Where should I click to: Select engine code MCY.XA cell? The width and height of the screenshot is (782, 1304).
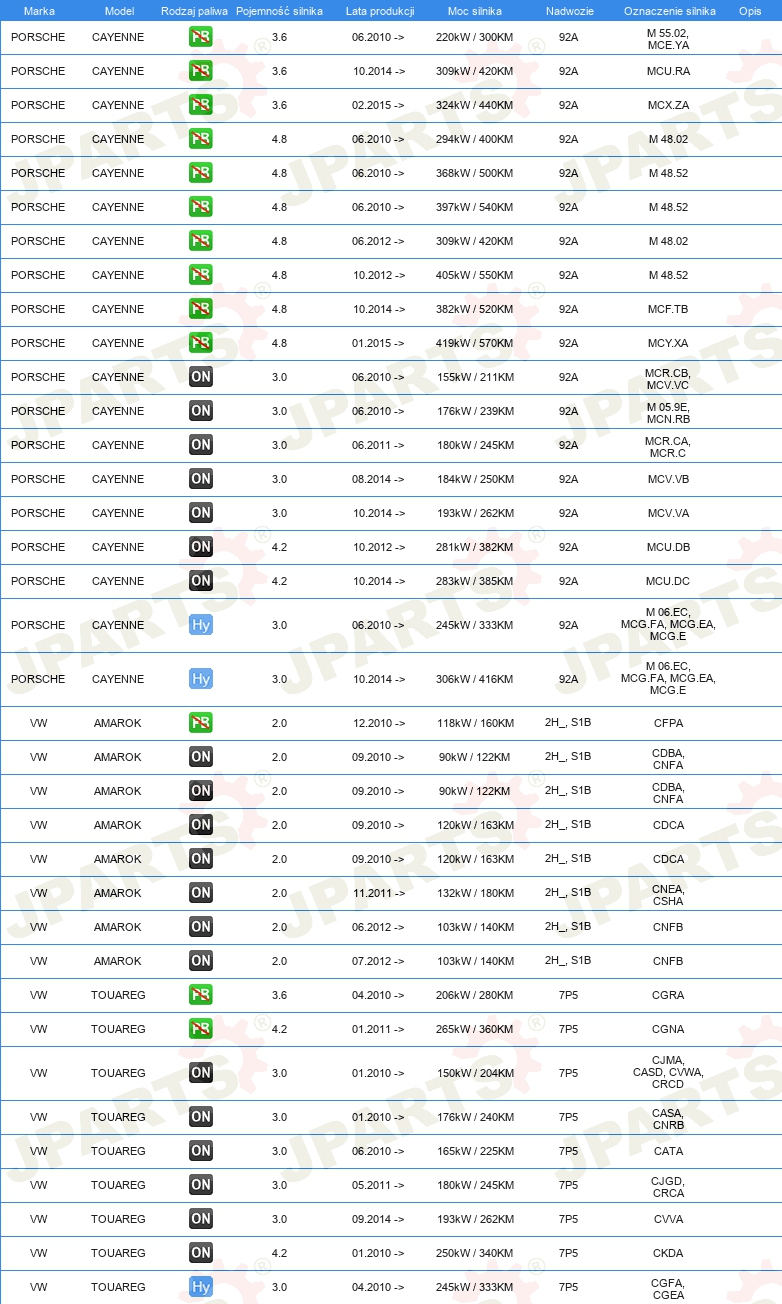point(668,343)
